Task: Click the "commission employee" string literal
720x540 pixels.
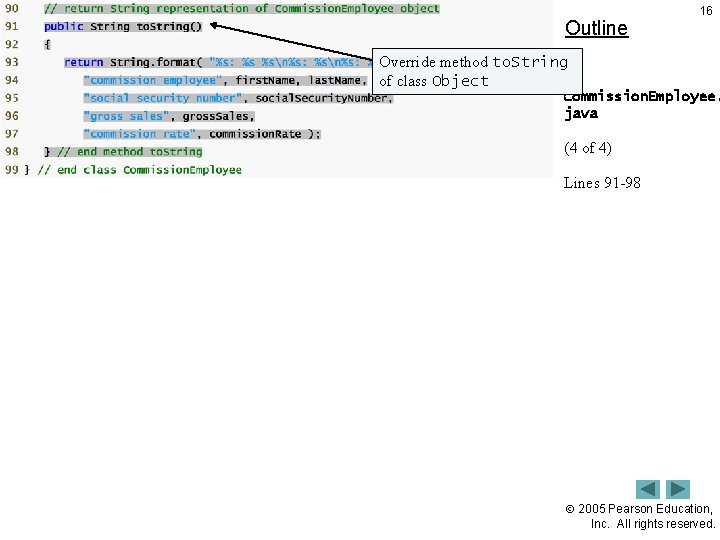Action: [x=153, y=80]
